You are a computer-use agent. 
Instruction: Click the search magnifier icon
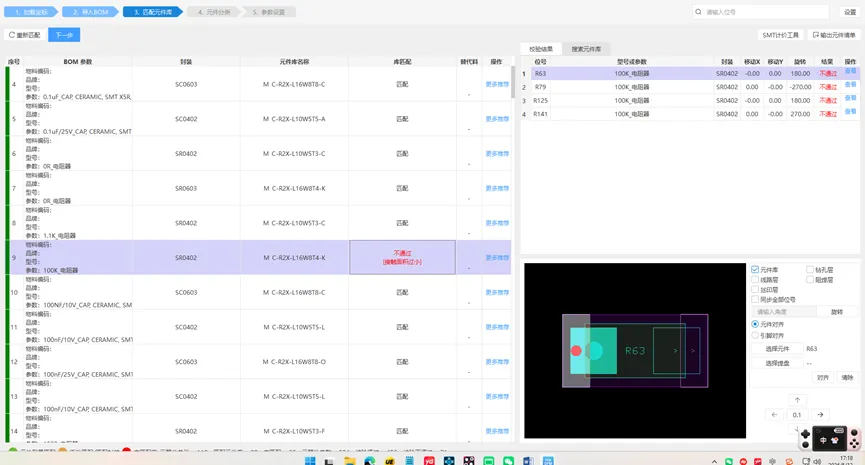coord(698,12)
